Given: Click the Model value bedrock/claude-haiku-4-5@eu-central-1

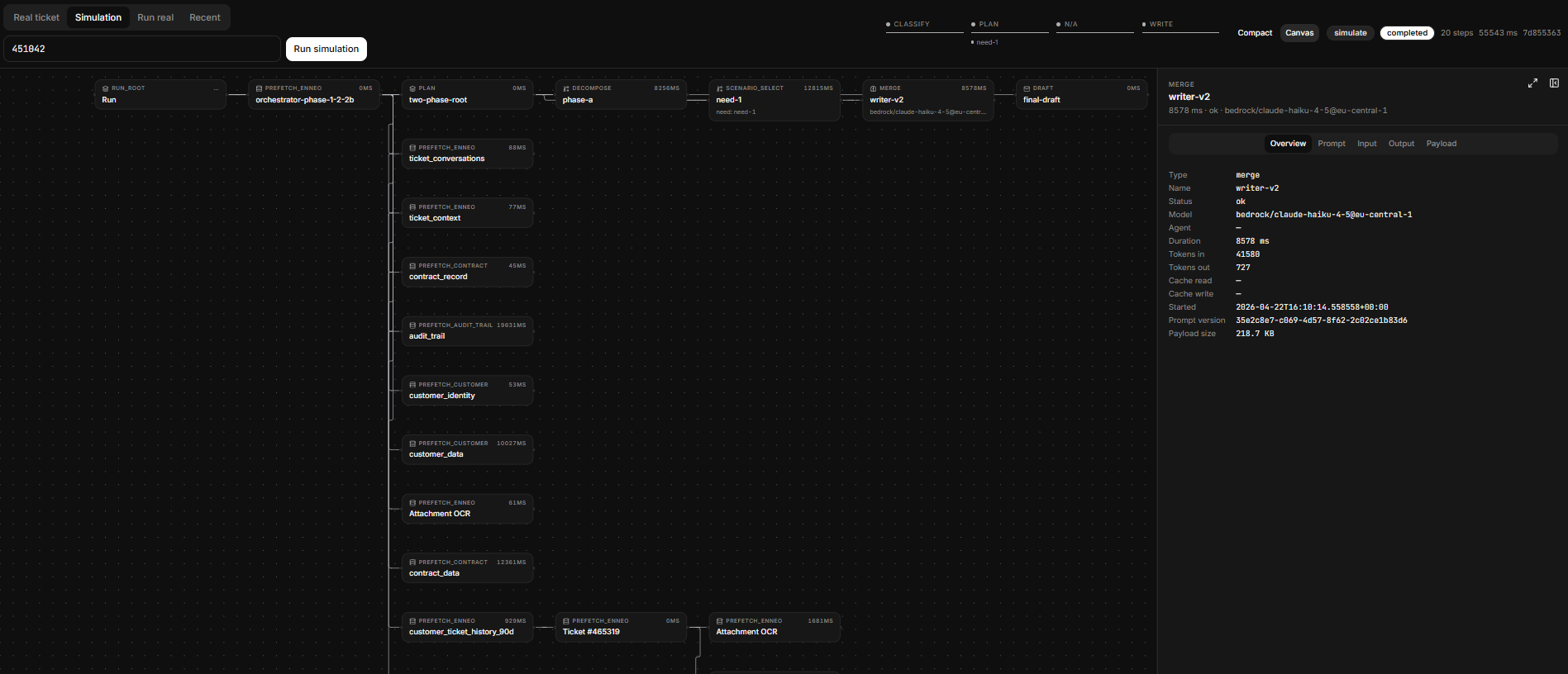Looking at the screenshot, I should (x=1323, y=215).
